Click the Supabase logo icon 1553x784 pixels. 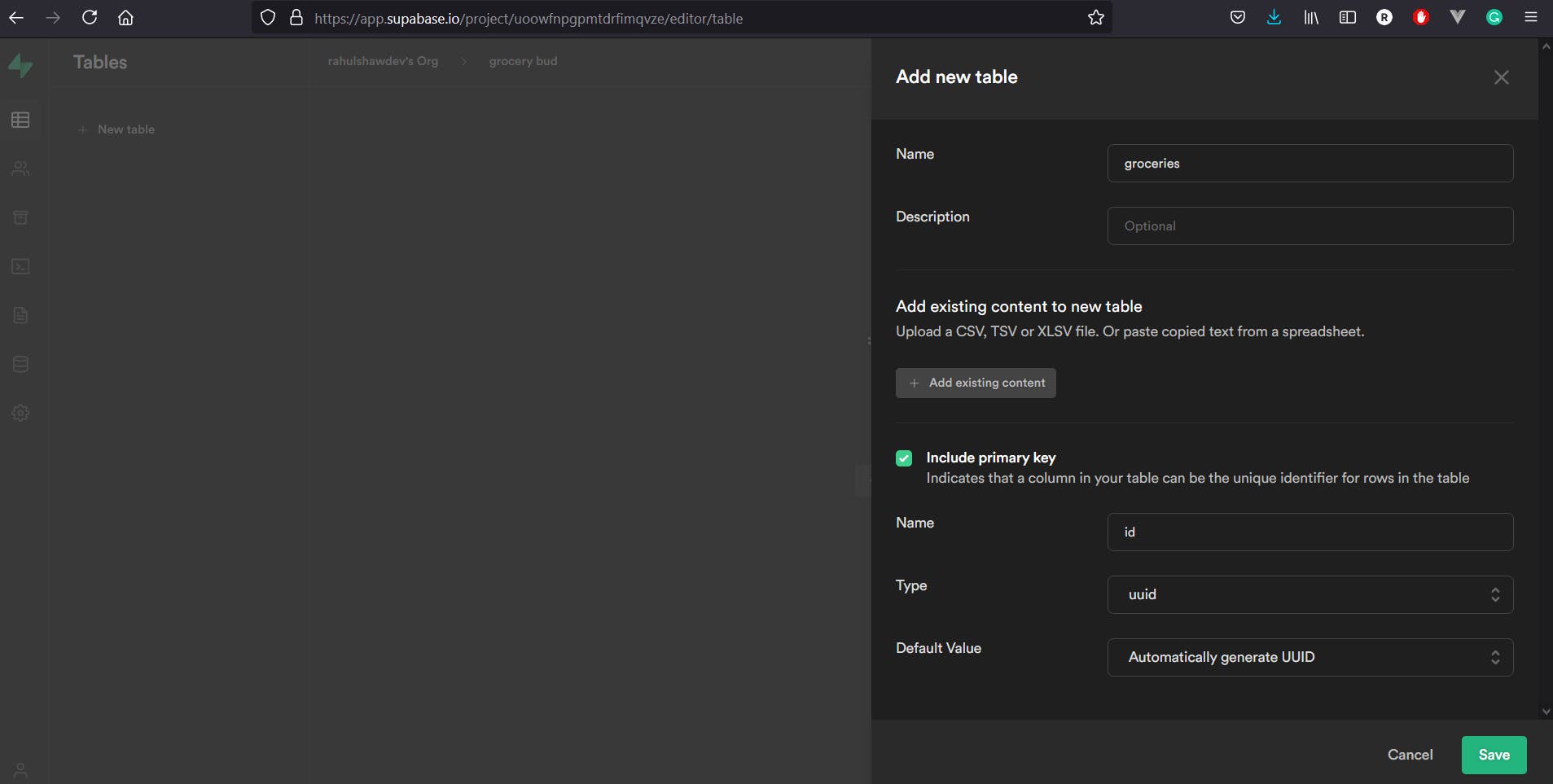tap(20, 65)
